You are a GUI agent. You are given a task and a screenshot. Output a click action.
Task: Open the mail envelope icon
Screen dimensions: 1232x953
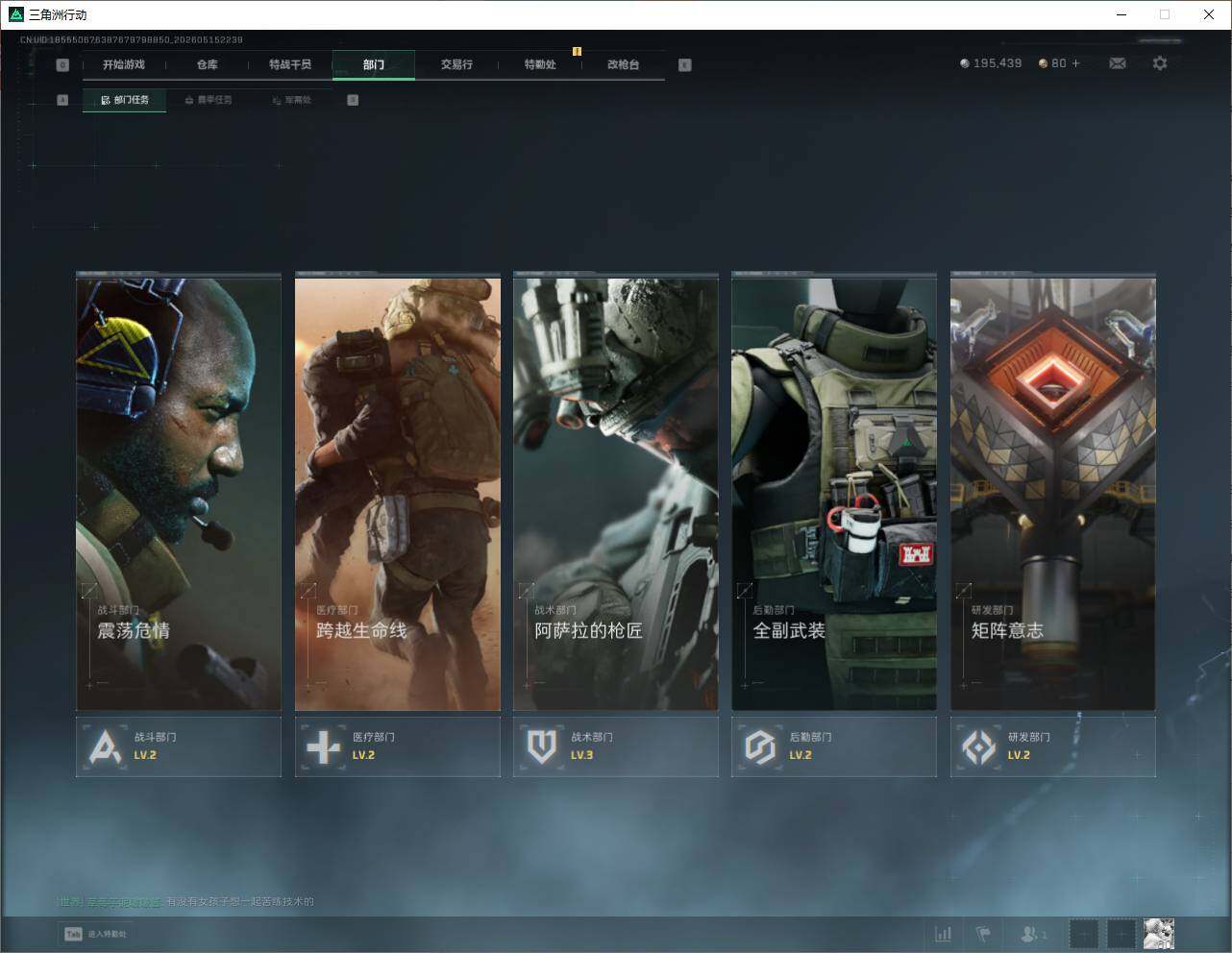[x=1118, y=63]
